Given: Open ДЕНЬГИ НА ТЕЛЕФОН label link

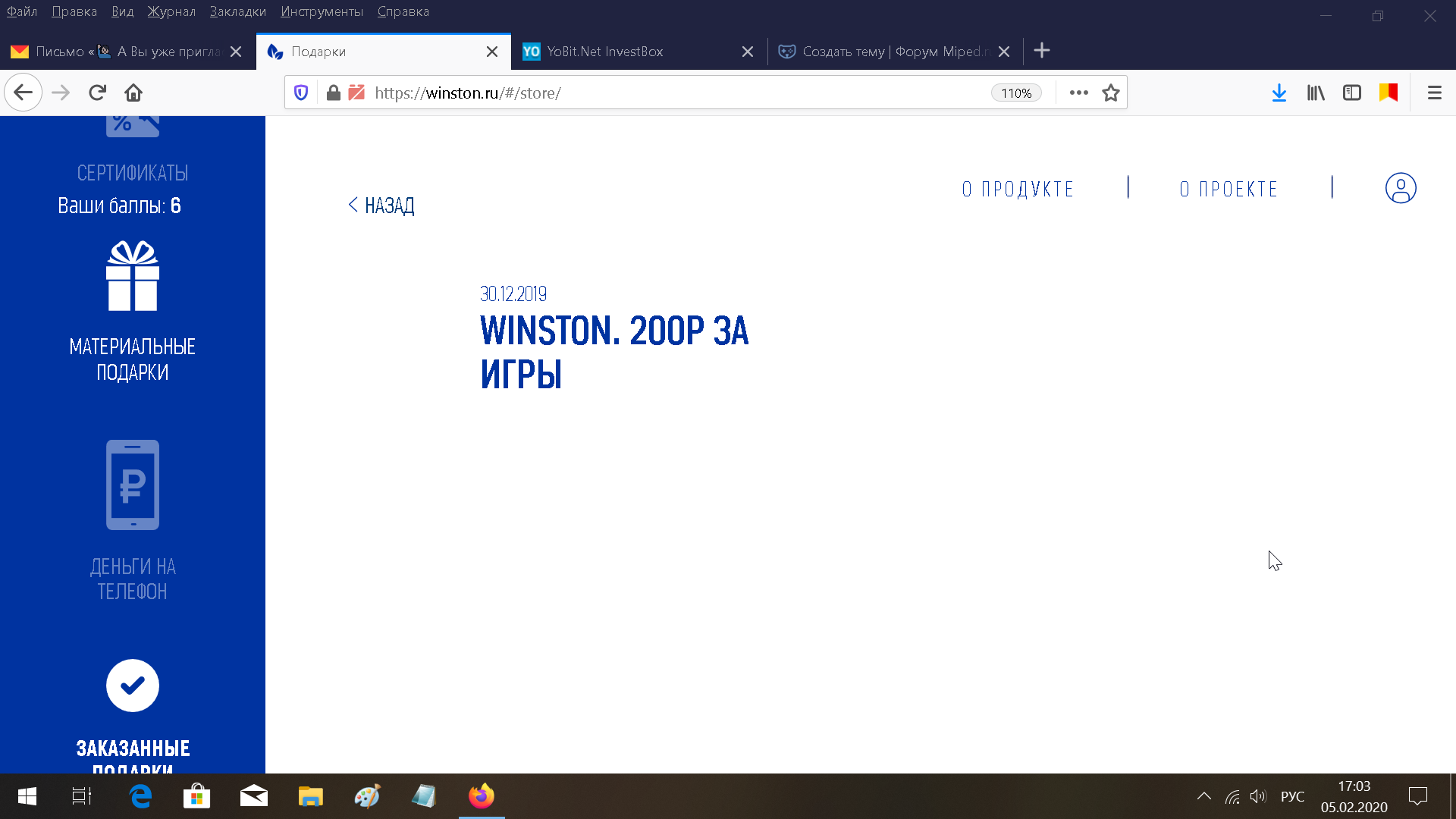Looking at the screenshot, I should pos(133,579).
